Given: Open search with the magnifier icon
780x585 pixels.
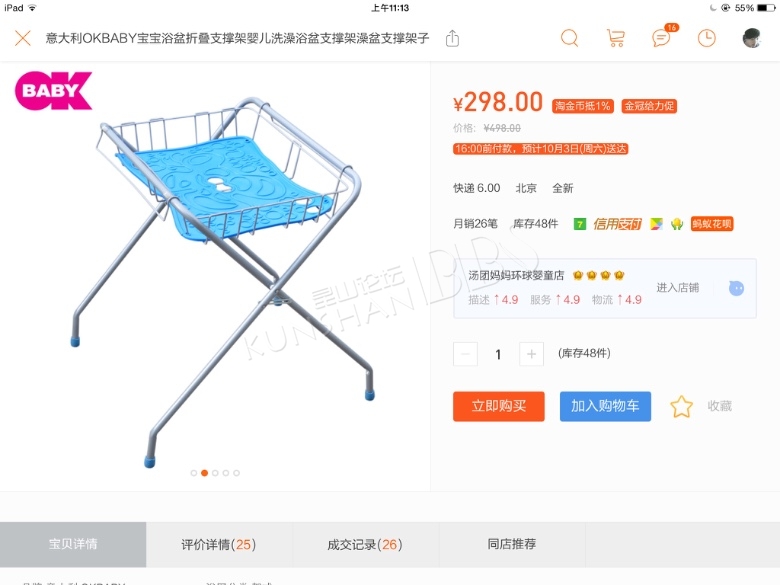Looking at the screenshot, I should (x=570, y=38).
